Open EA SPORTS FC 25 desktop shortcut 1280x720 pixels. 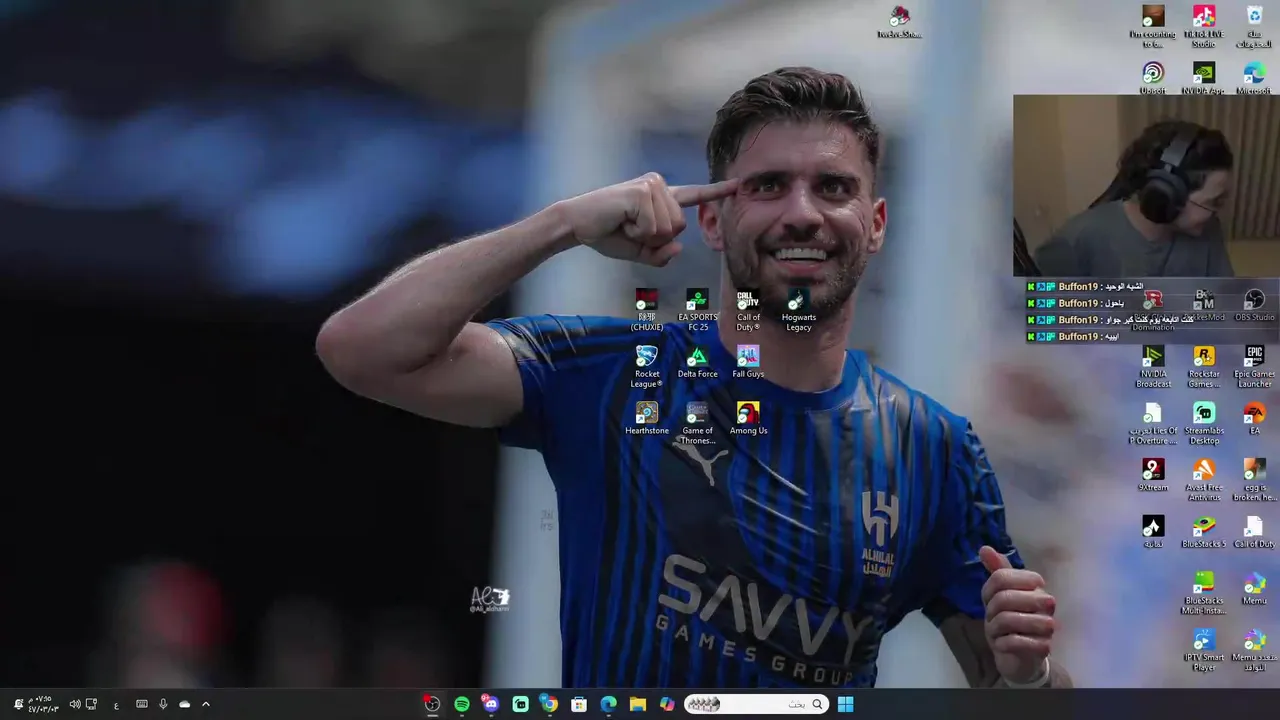tap(697, 311)
